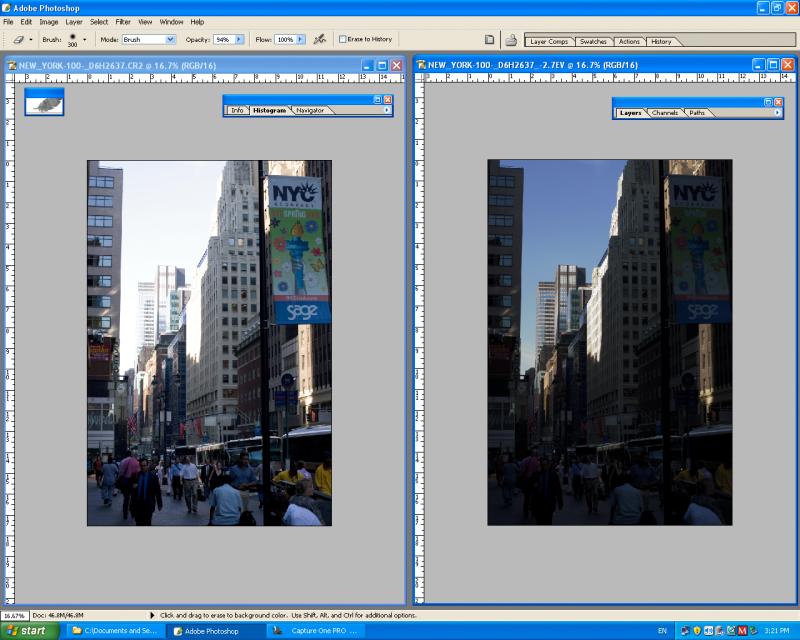Open the File menu
Screen dimensions: 800x640
[x=8, y=22]
